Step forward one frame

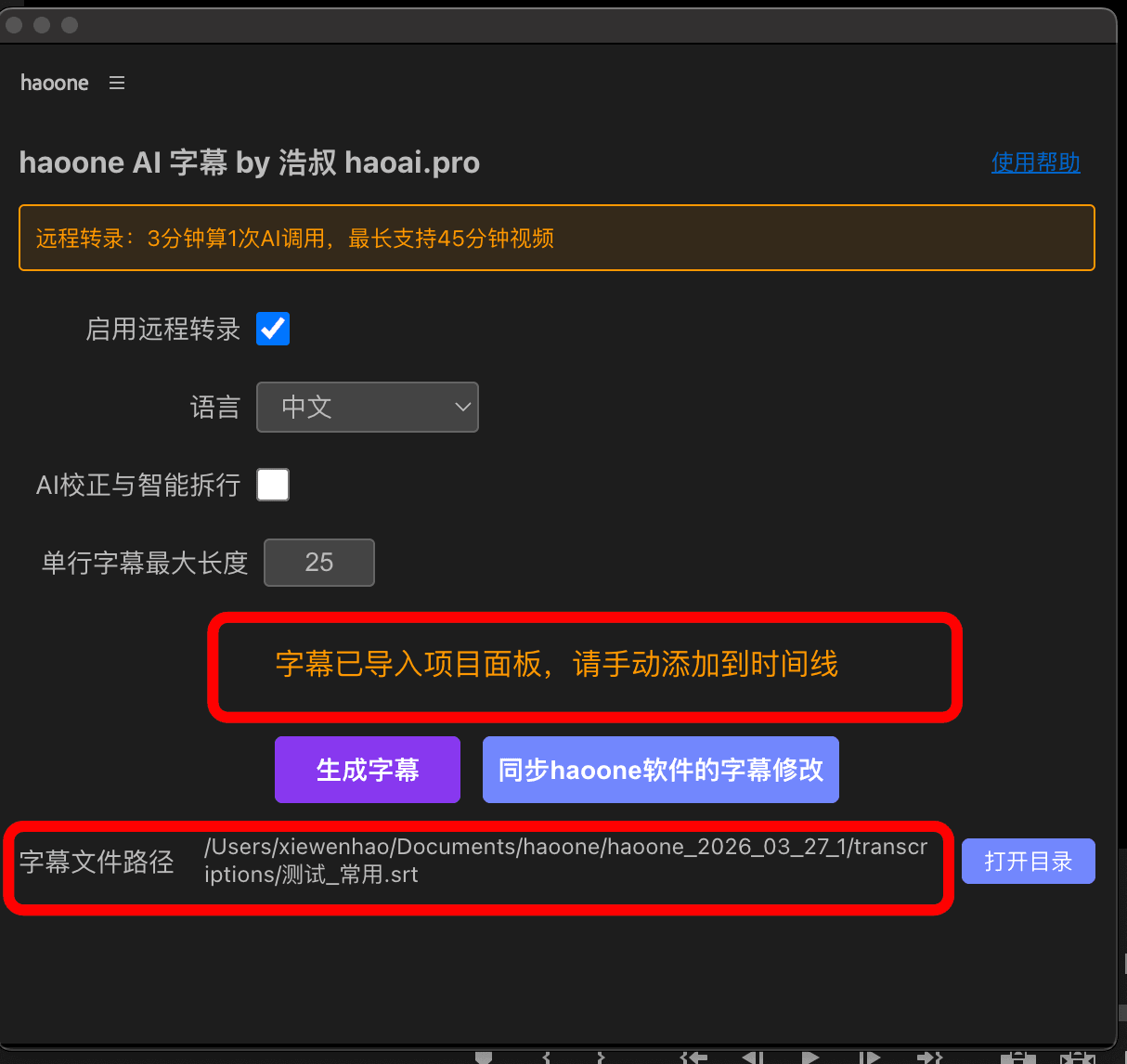click(869, 1058)
